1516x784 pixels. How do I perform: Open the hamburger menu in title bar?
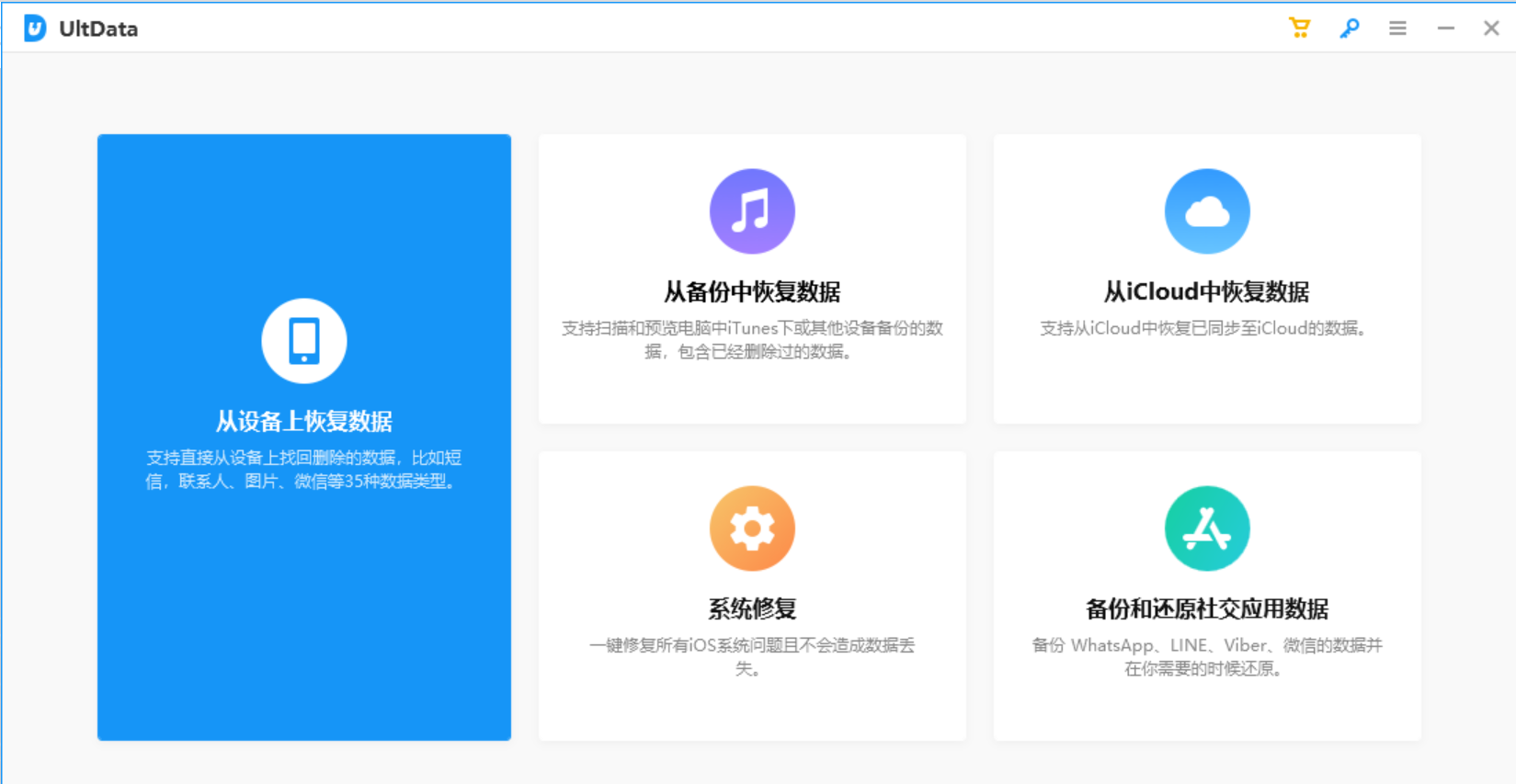(x=1397, y=28)
